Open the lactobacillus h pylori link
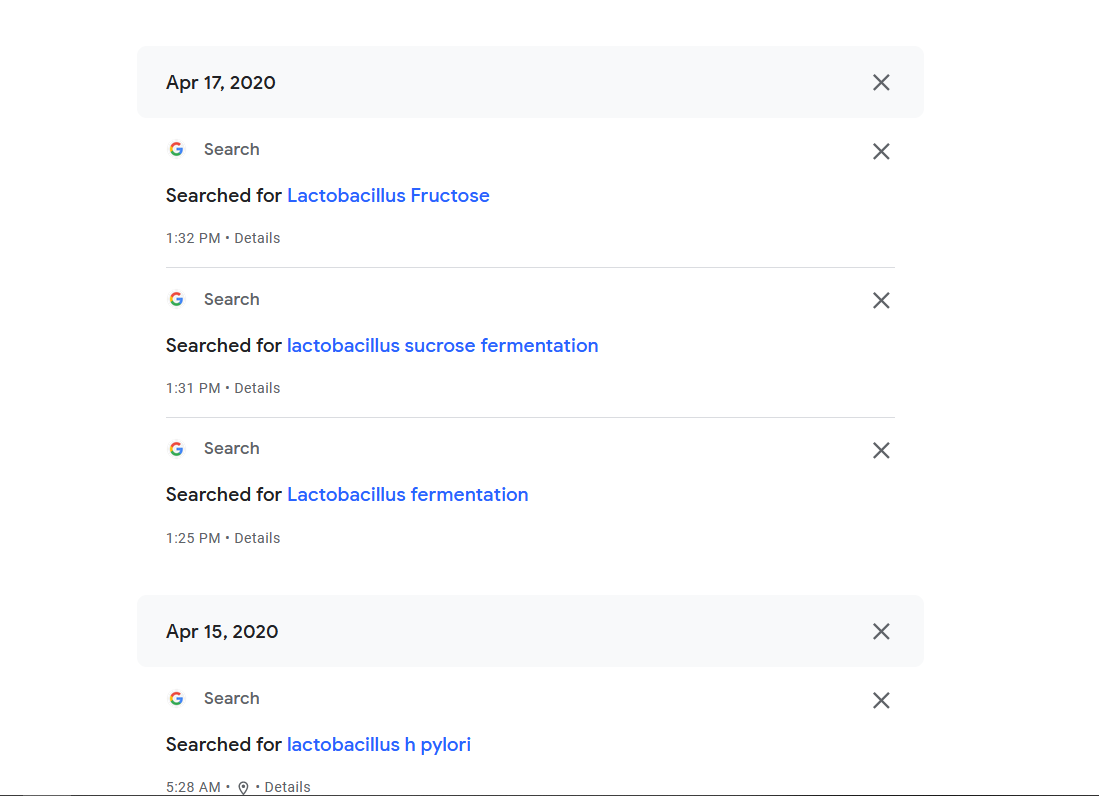 (378, 745)
